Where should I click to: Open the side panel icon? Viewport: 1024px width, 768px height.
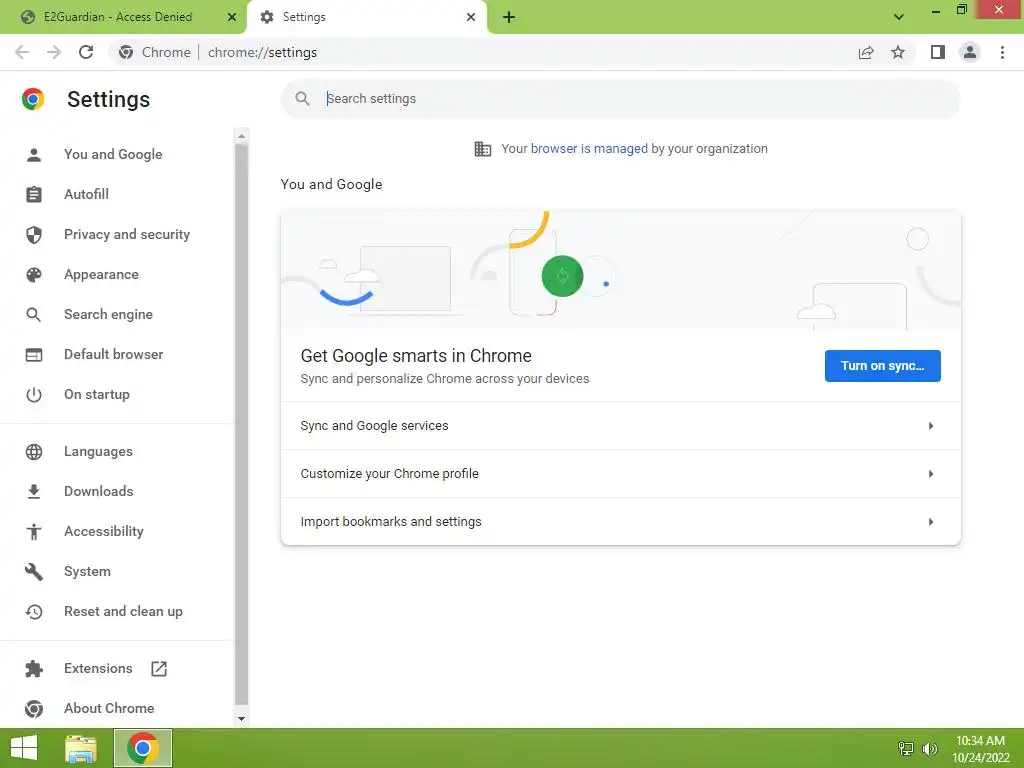pyautogui.click(x=938, y=52)
